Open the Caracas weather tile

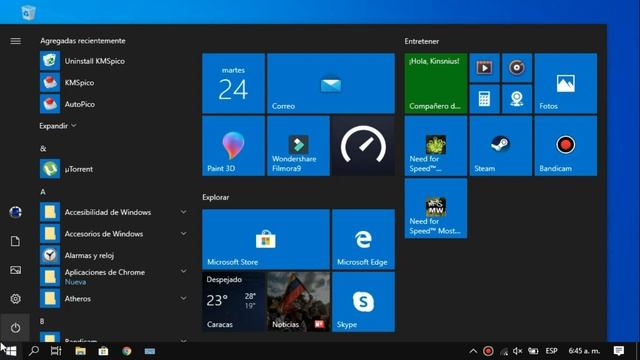[x=233, y=302]
